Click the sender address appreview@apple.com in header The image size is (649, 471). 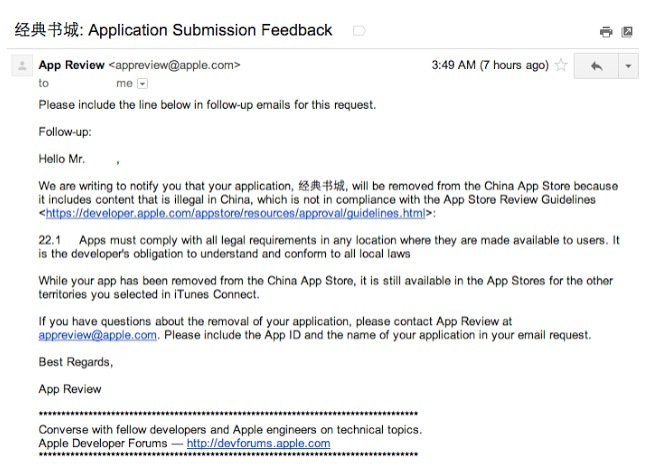174,65
